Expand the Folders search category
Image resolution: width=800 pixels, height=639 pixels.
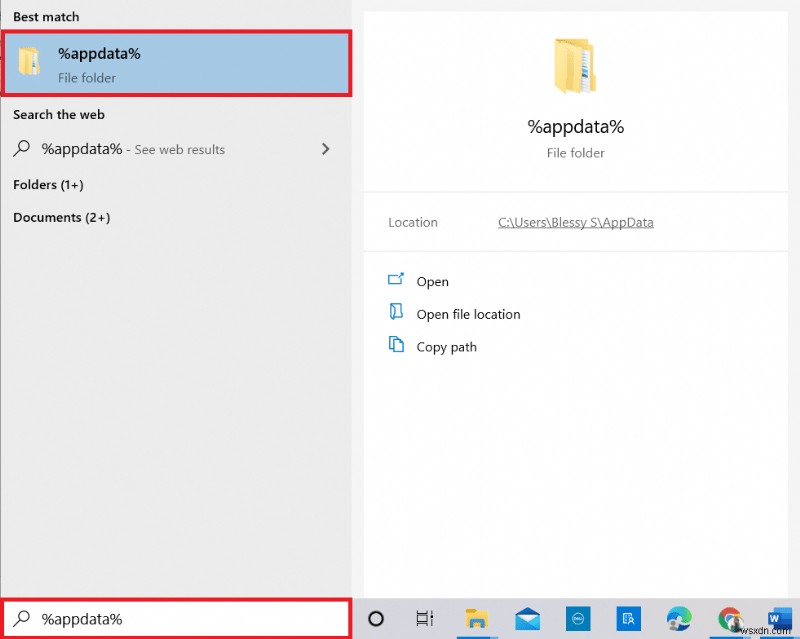click(48, 184)
